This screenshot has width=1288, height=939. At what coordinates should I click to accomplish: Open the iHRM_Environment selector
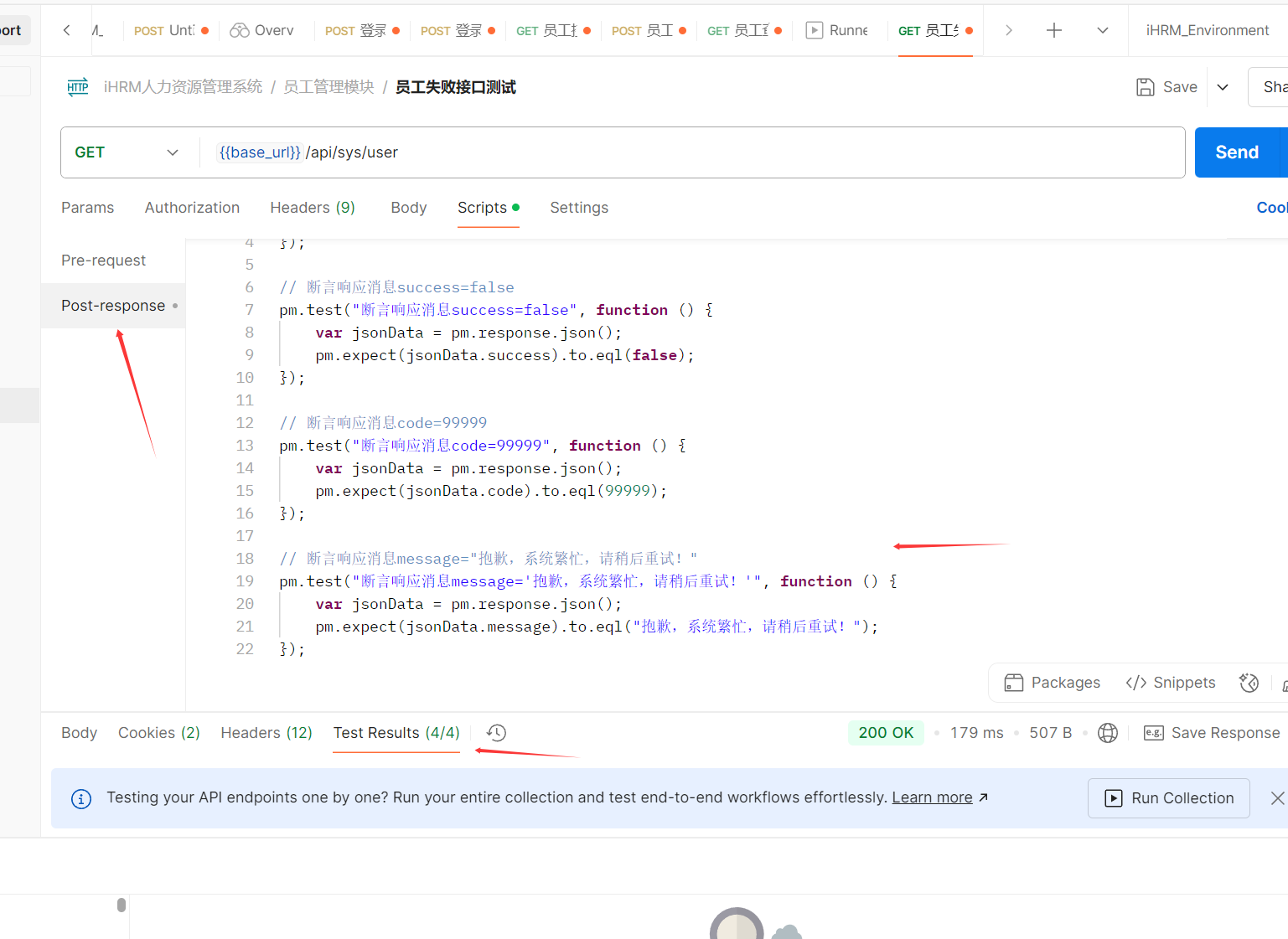pos(1208,30)
